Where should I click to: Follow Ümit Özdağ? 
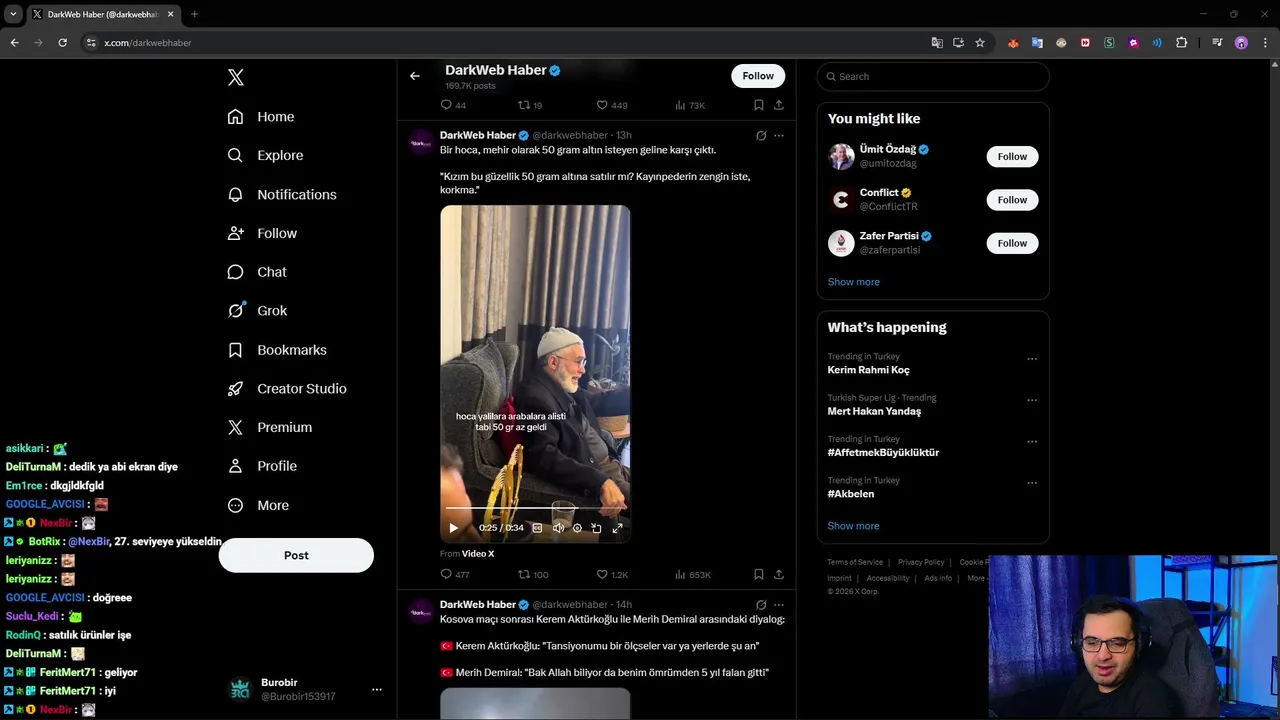coord(1012,156)
